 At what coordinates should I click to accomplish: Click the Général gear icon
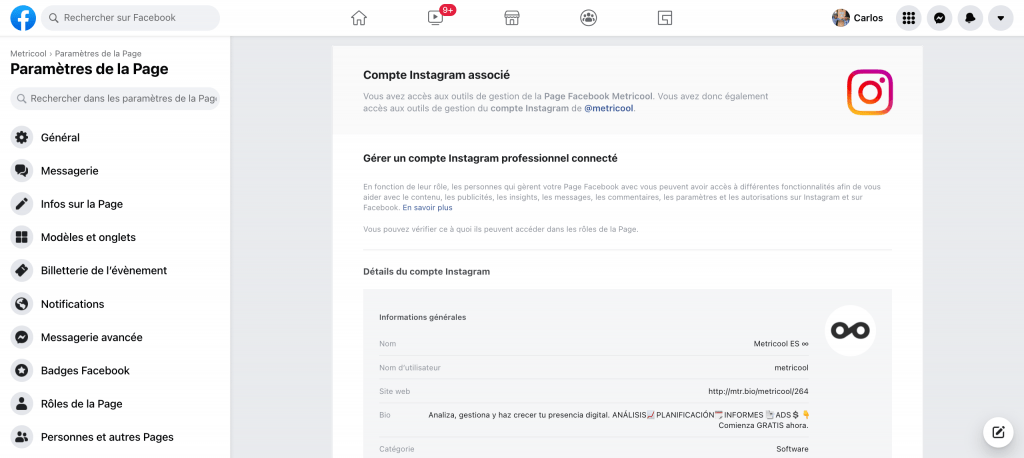pyautogui.click(x=22, y=138)
